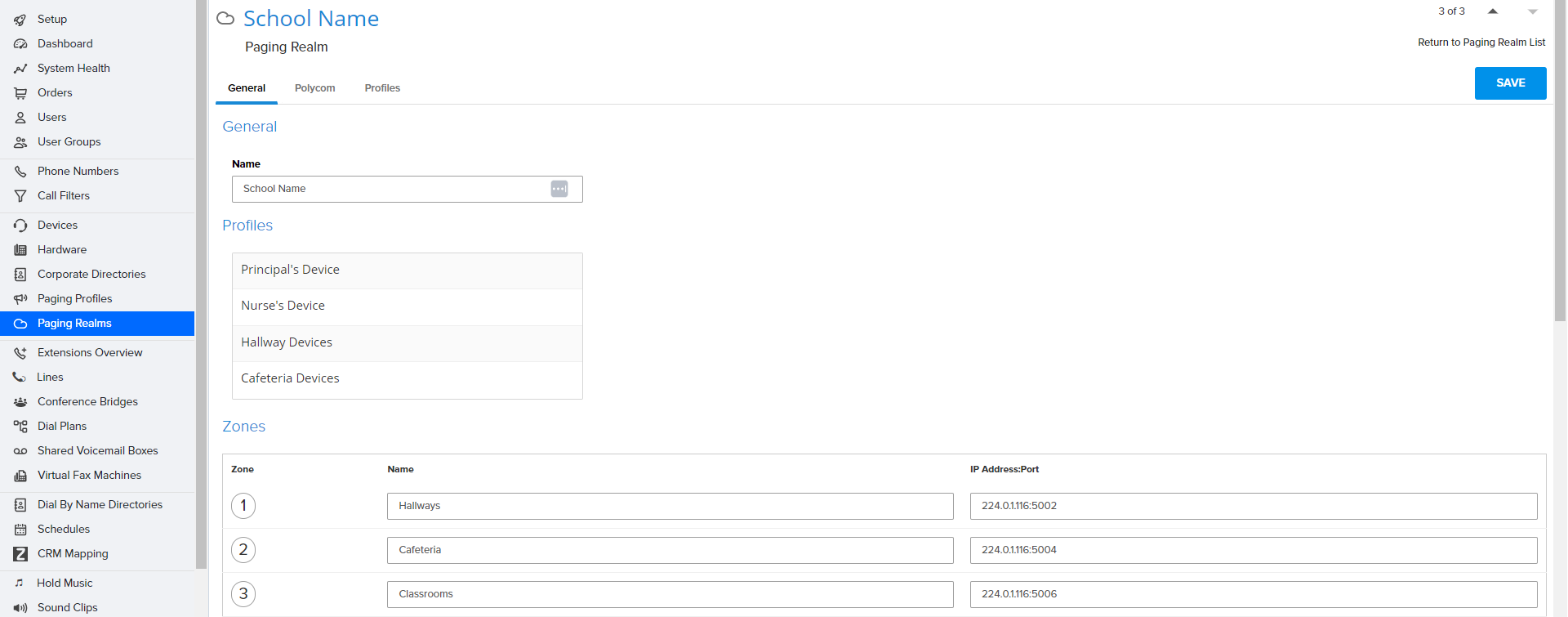This screenshot has height=617, width=1568.
Task: Select the Dashboard speedometer icon
Action: pyautogui.click(x=21, y=43)
